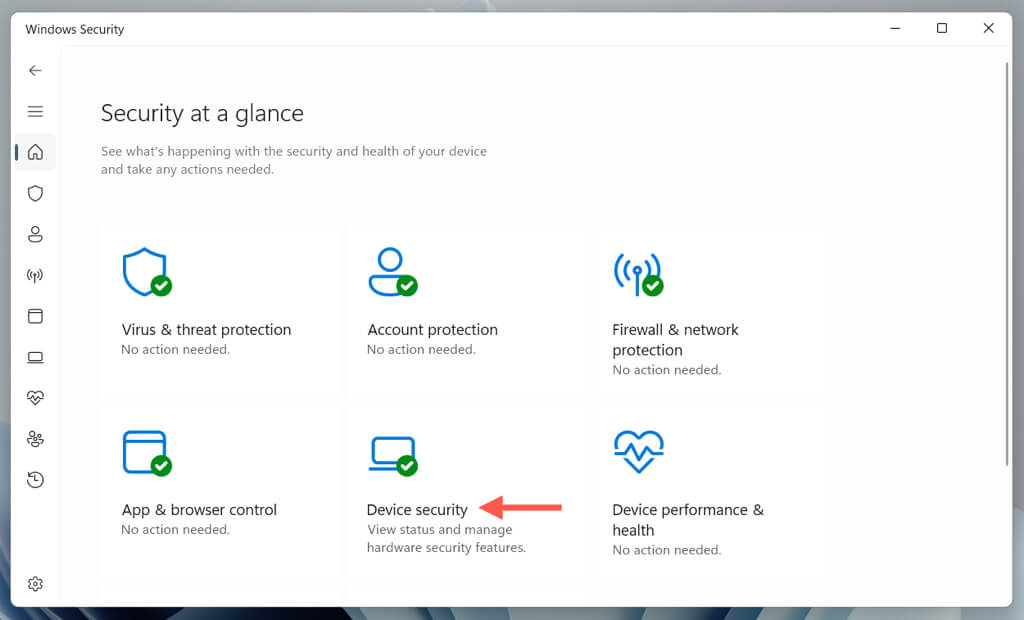Image resolution: width=1024 pixels, height=620 pixels.
Task: Open Protection history sidebar icon
Action: coord(35,480)
